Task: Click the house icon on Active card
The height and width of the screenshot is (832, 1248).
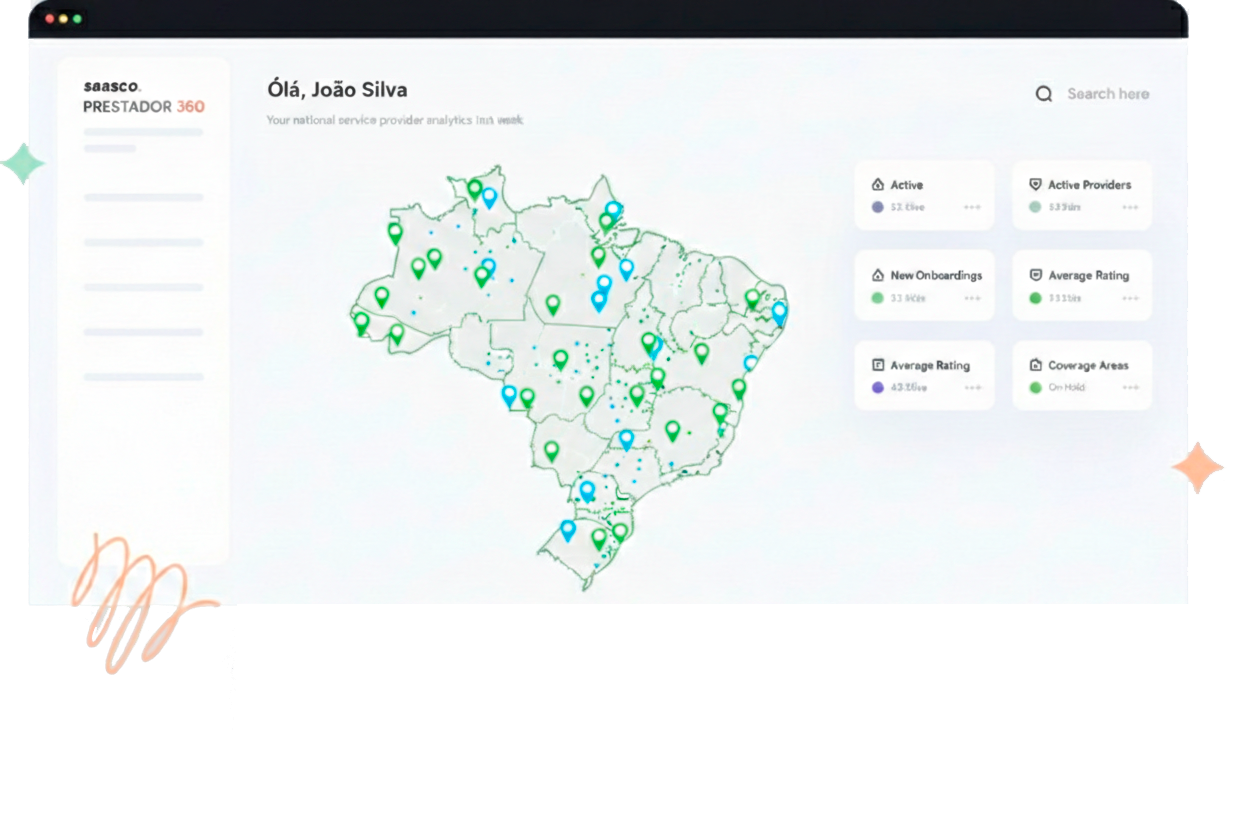Action: point(878,185)
